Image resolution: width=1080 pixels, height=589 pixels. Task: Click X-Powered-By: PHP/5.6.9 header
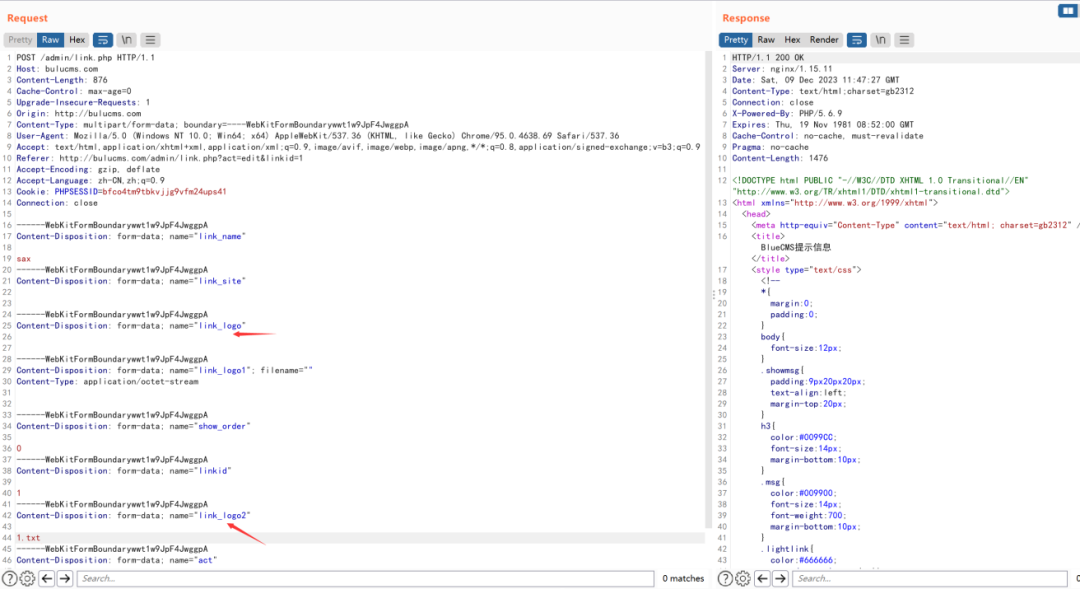(787, 114)
